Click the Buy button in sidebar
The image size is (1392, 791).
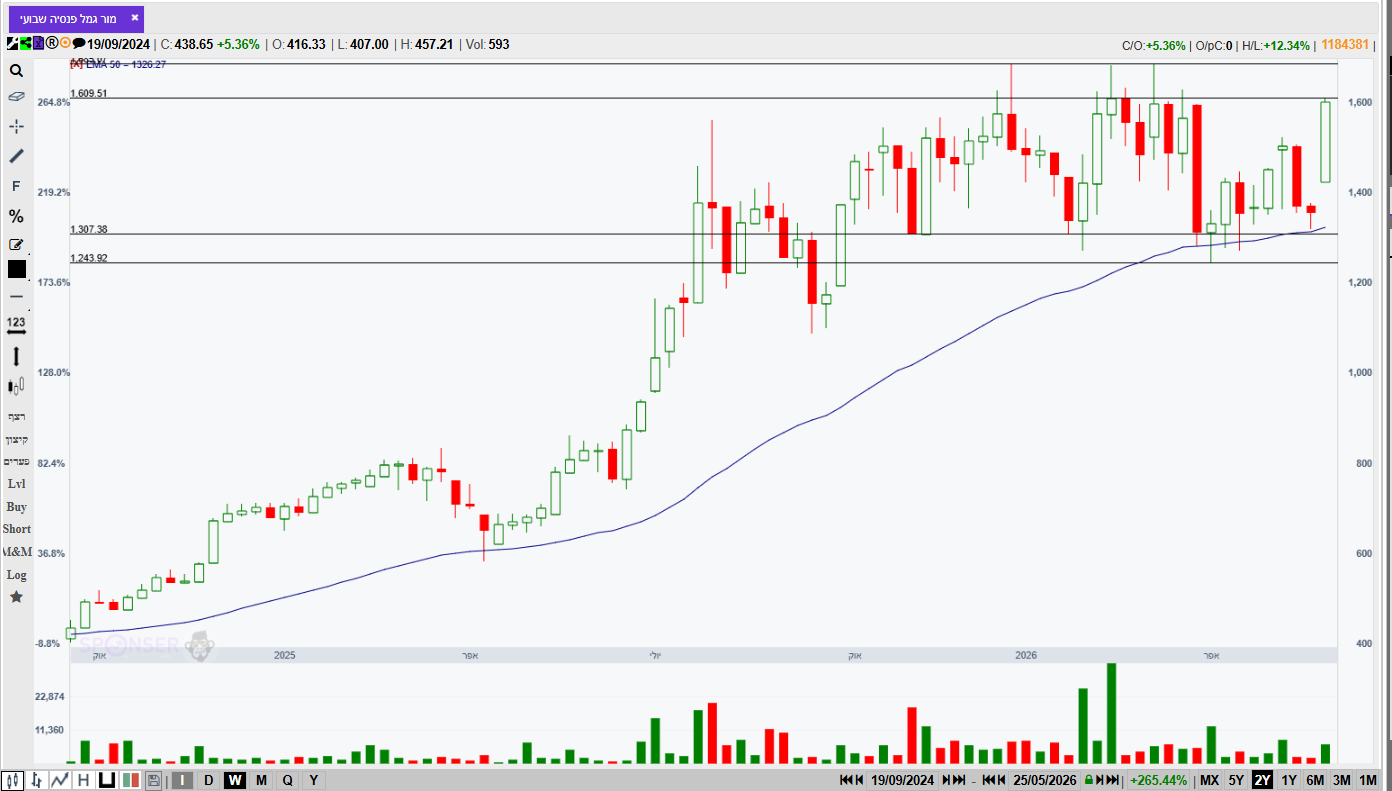16,507
